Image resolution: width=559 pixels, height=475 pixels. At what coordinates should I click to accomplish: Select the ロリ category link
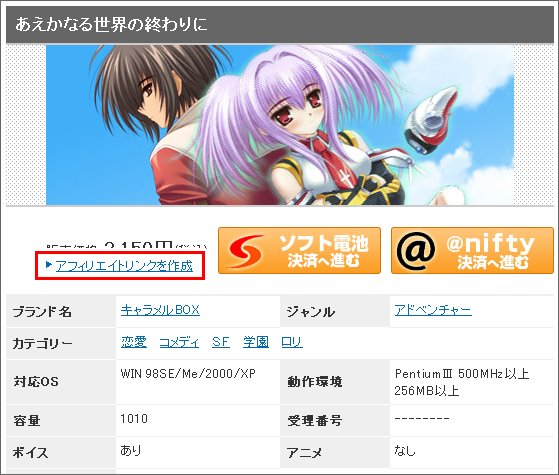(292, 342)
